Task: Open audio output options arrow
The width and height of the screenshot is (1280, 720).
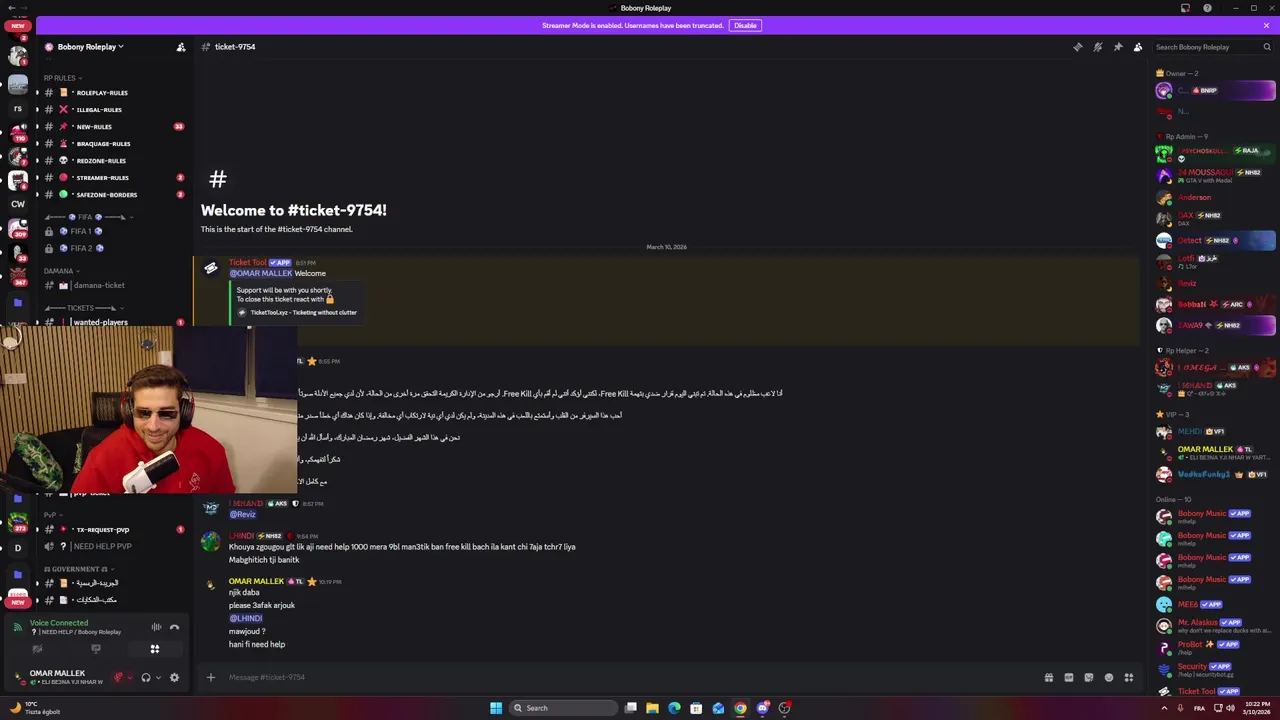Action: coord(158,677)
